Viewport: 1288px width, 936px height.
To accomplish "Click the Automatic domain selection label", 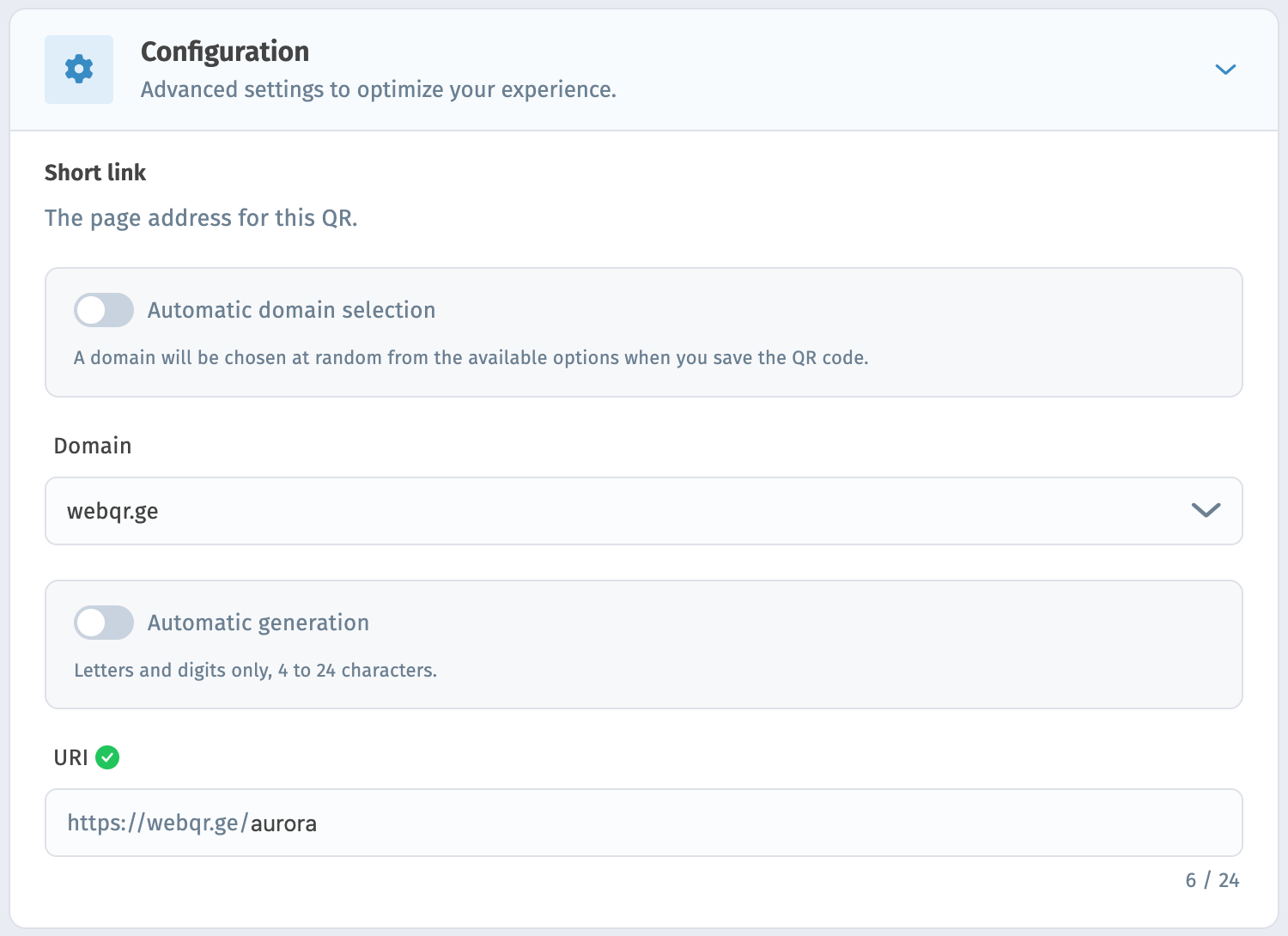I will [x=291, y=310].
